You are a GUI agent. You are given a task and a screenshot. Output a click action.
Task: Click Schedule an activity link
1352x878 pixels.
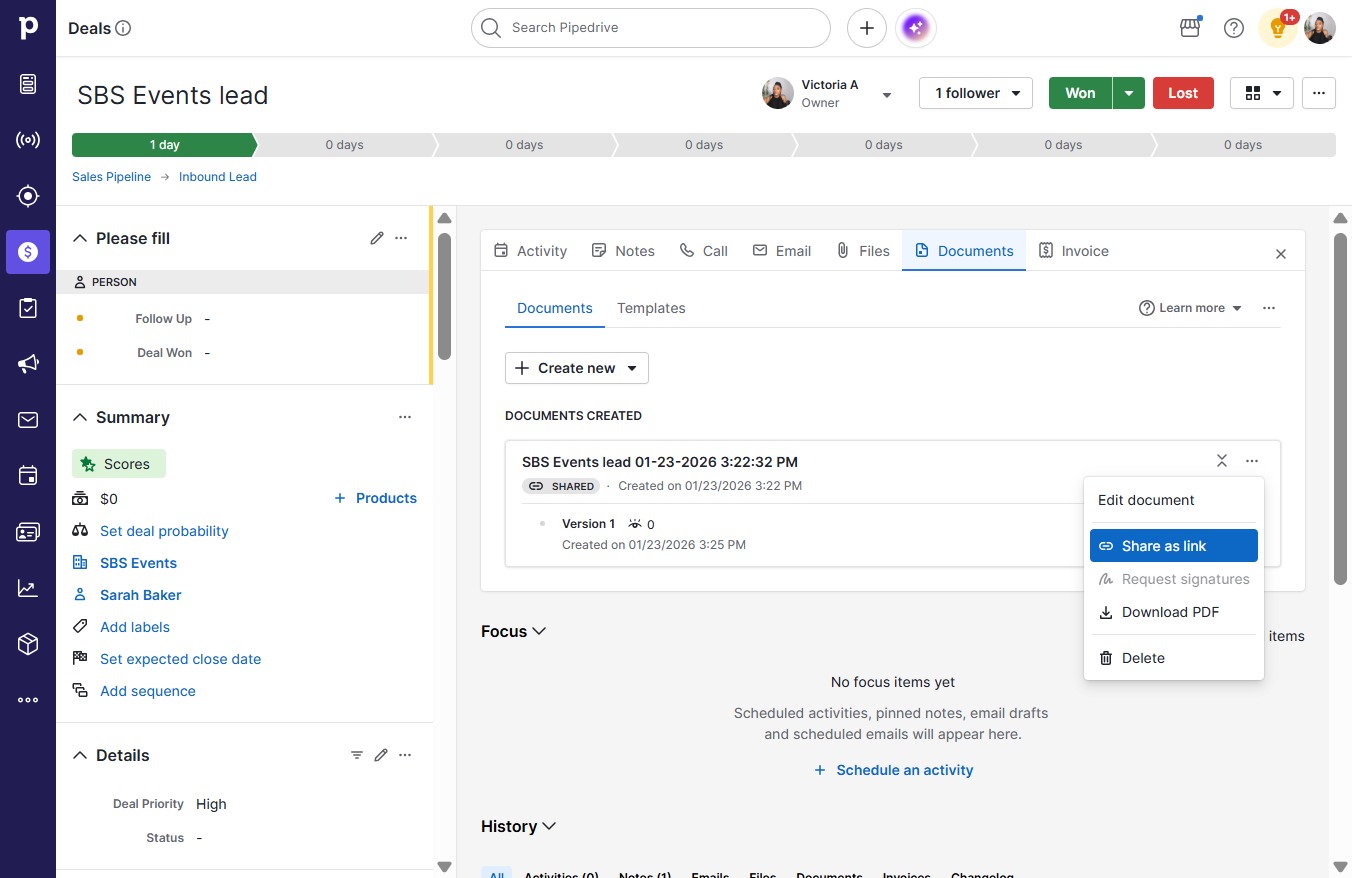coord(893,770)
